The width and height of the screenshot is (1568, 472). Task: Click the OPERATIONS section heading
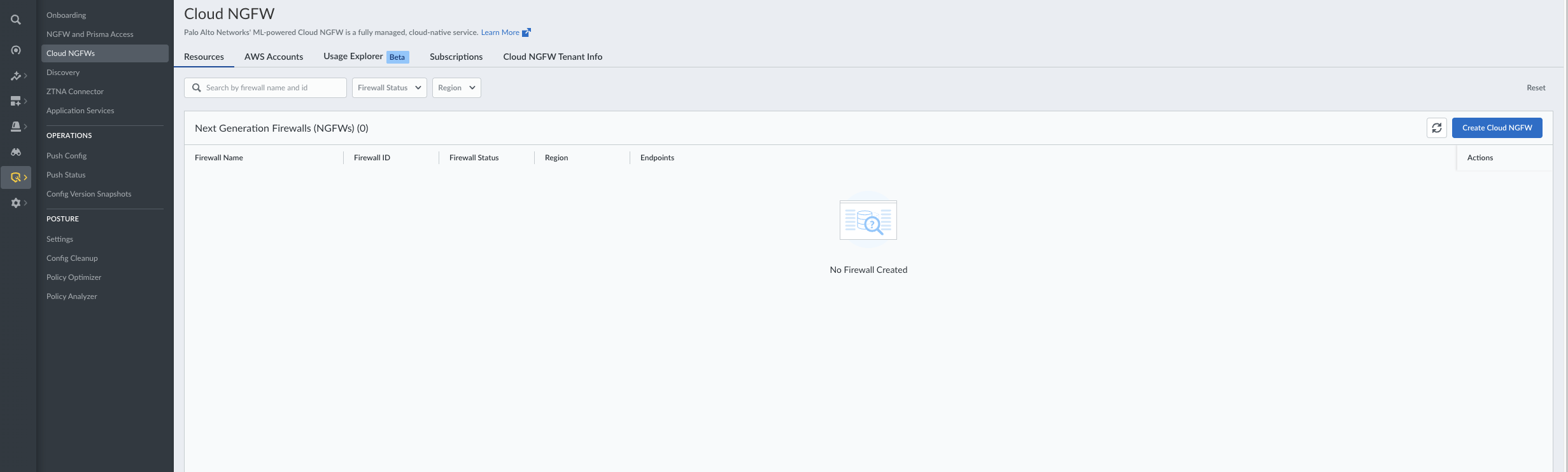(x=69, y=135)
